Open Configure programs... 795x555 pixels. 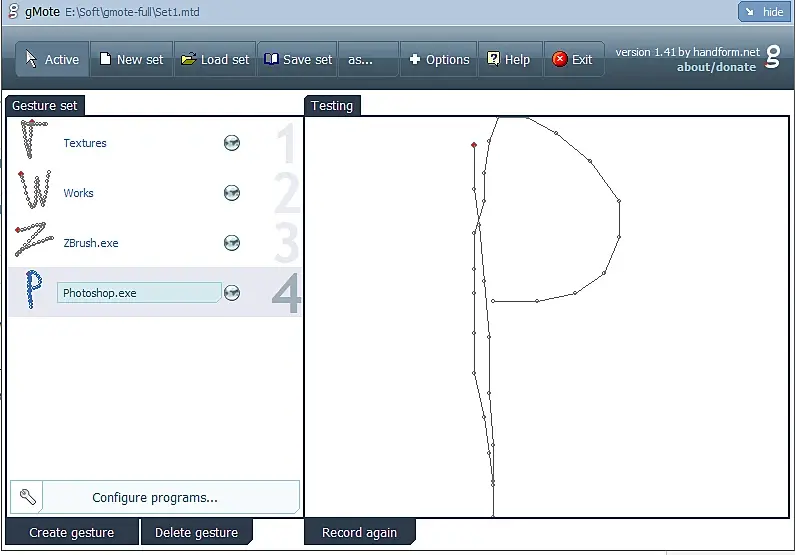click(x=155, y=497)
